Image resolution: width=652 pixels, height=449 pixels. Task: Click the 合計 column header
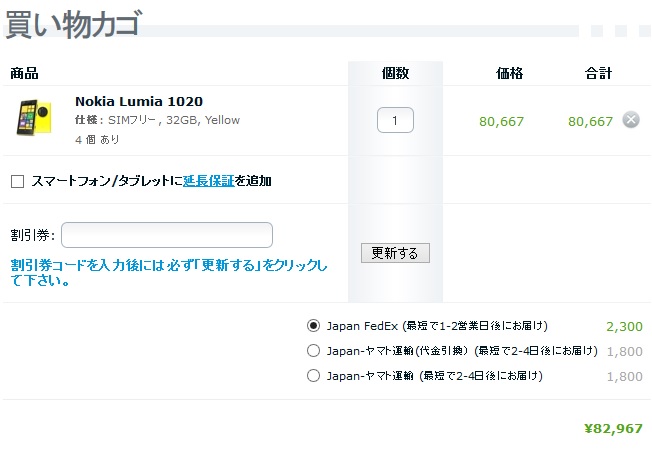pyautogui.click(x=598, y=73)
